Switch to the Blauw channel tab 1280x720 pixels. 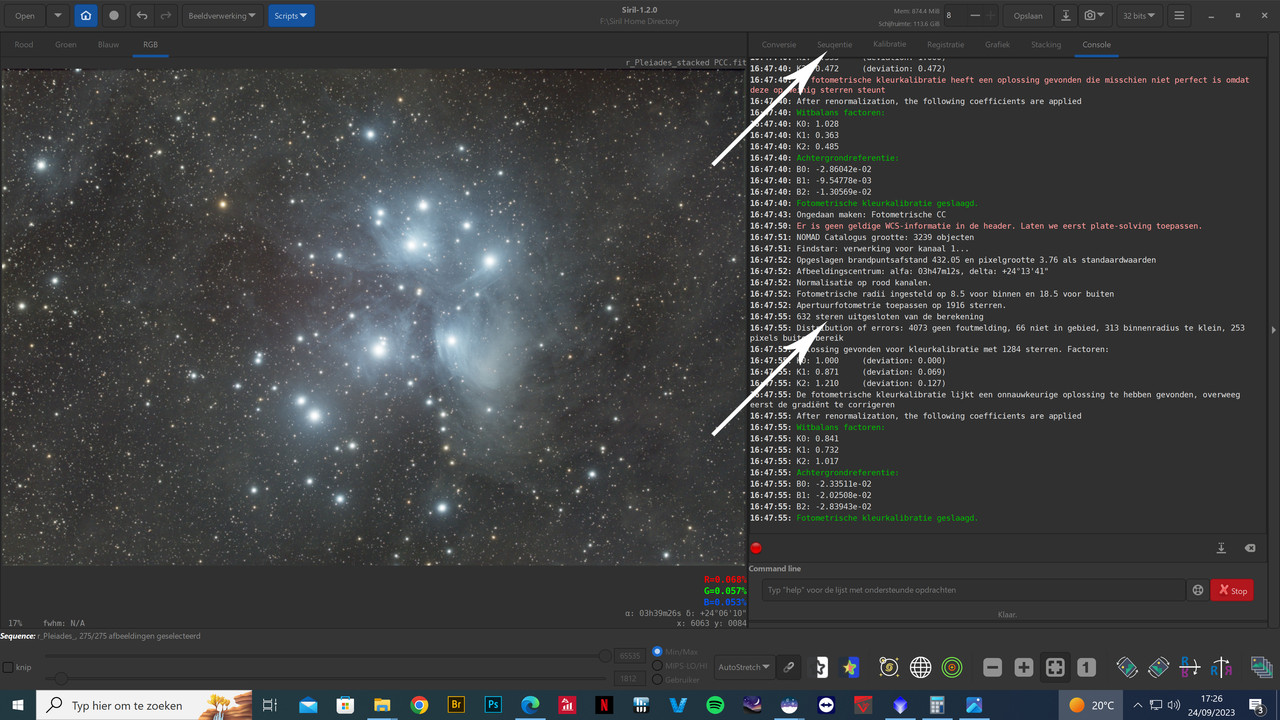(108, 45)
